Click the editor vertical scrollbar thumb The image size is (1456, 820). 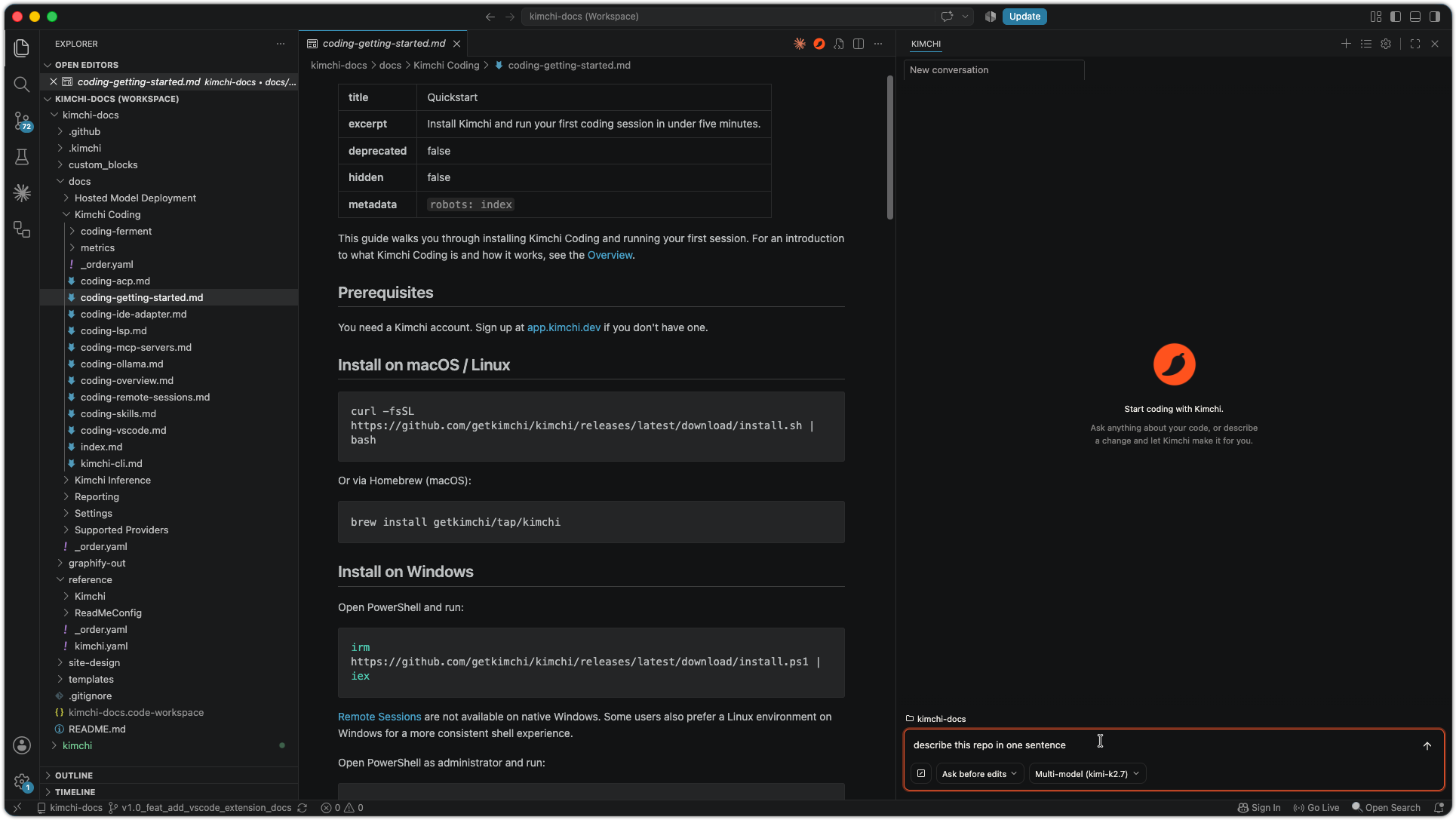890,148
